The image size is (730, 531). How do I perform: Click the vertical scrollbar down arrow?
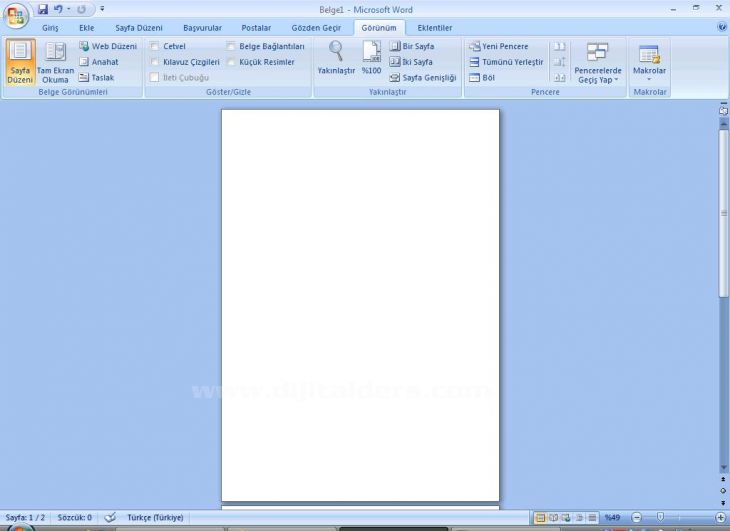tap(723, 468)
